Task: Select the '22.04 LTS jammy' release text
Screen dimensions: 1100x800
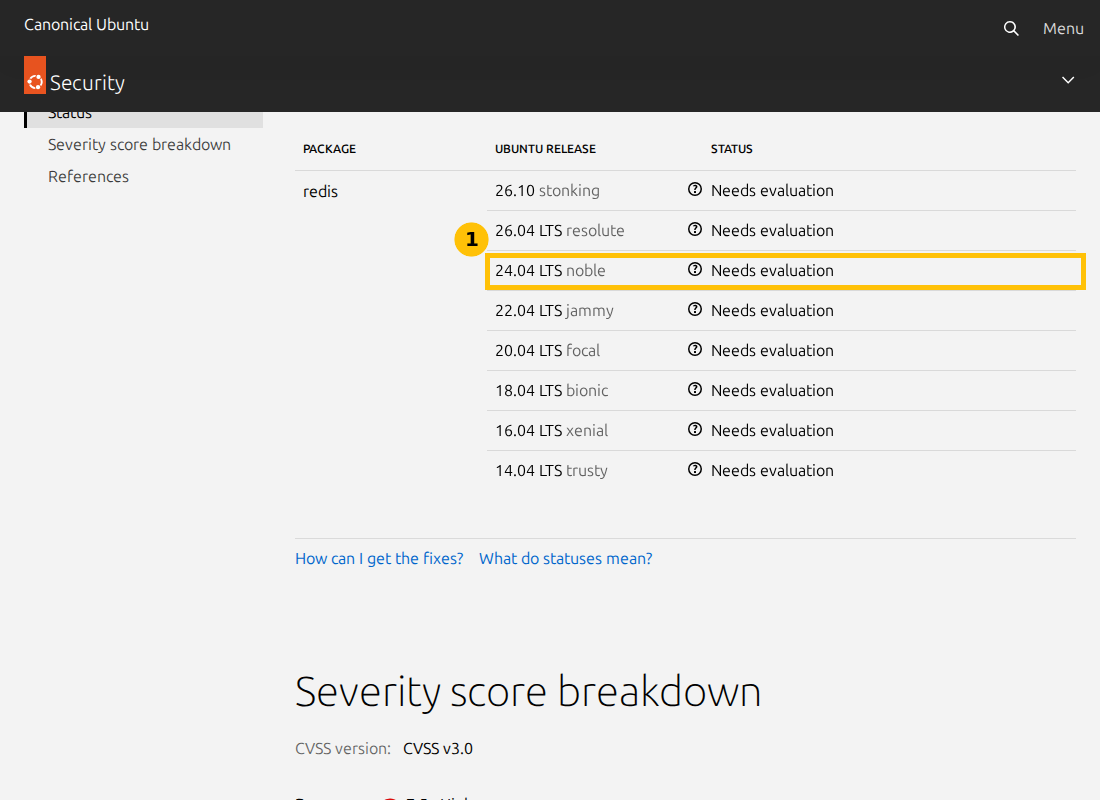Action: tap(554, 311)
